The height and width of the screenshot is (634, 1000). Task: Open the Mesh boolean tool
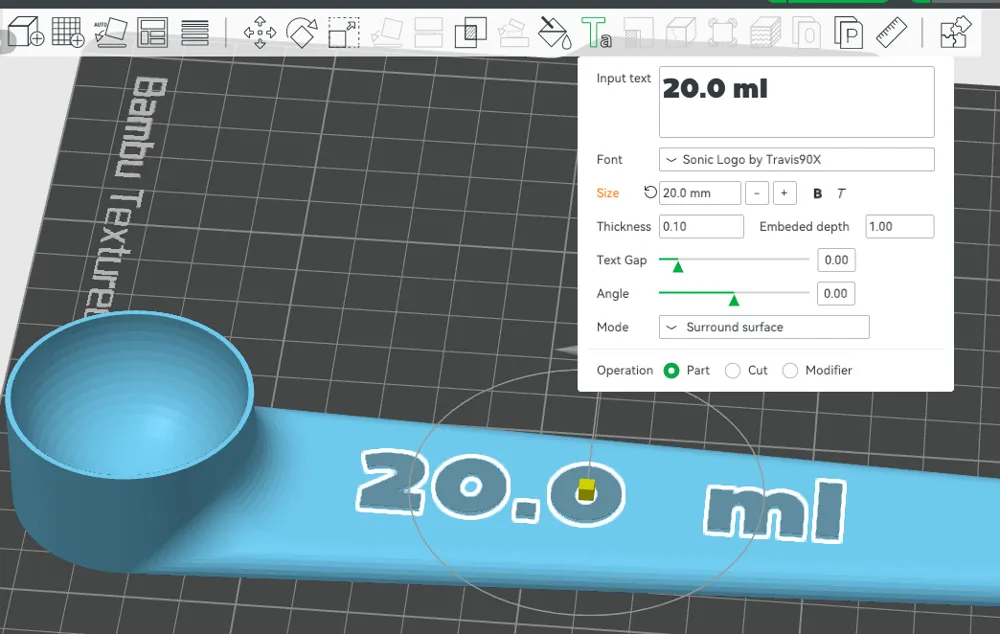471,33
